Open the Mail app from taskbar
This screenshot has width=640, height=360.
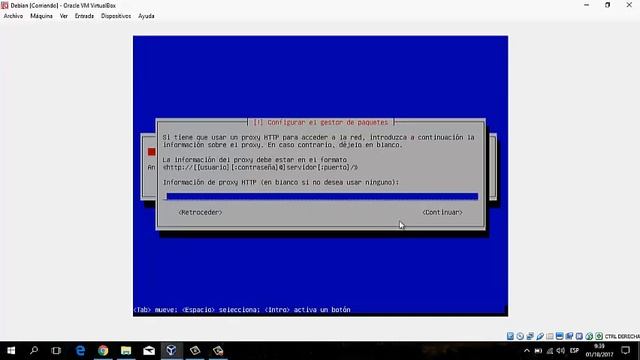pyautogui.click(x=149, y=350)
